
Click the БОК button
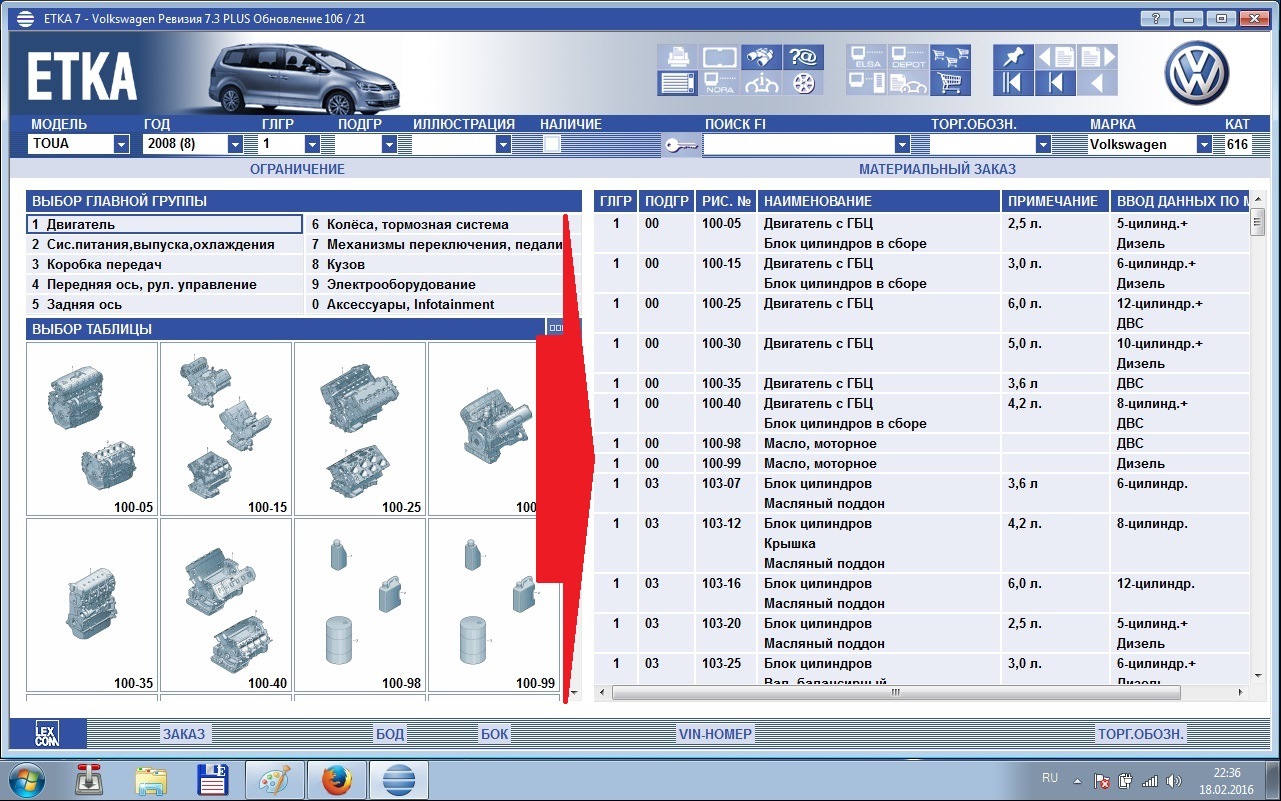click(x=494, y=734)
